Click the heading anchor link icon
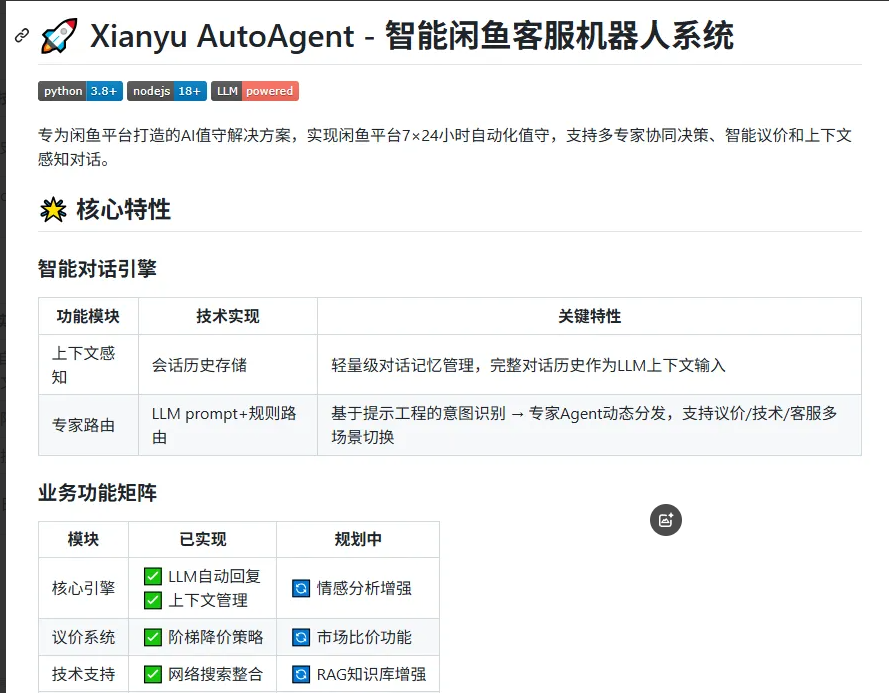The height and width of the screenshot is (693, 889). (22, 35)
